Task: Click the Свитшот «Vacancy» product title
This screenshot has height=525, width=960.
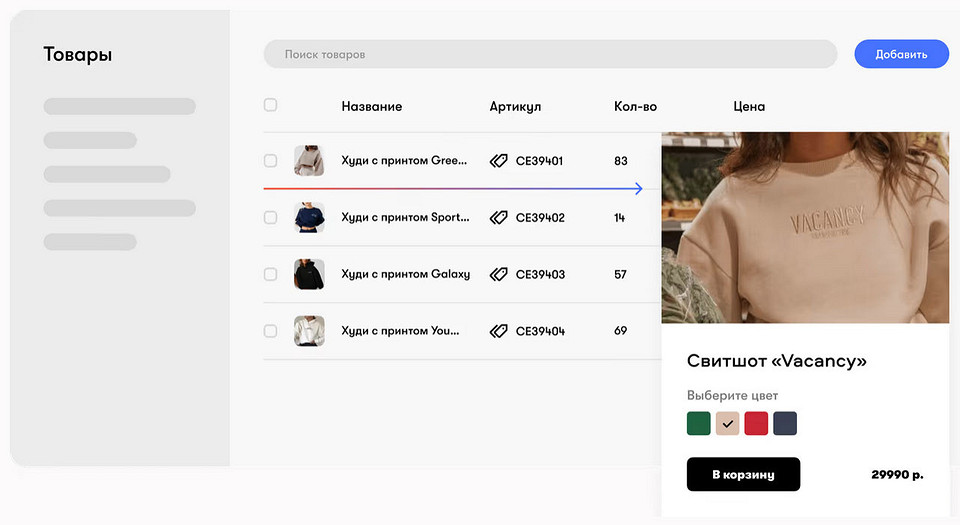Action: tap(776, 360)
